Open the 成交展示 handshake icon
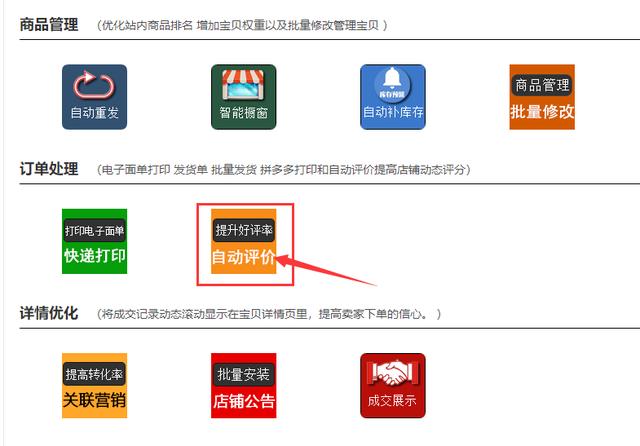 pos(393,385)
